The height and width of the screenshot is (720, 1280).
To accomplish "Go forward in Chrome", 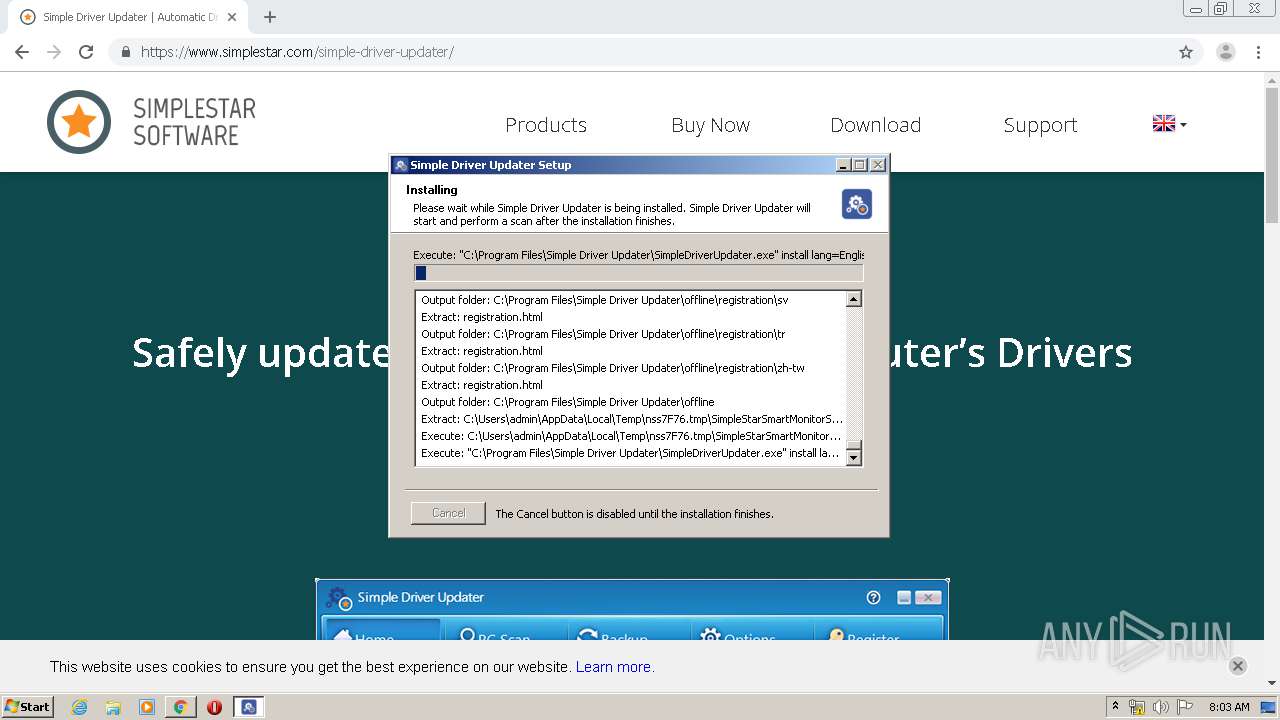I will (54, 52).
